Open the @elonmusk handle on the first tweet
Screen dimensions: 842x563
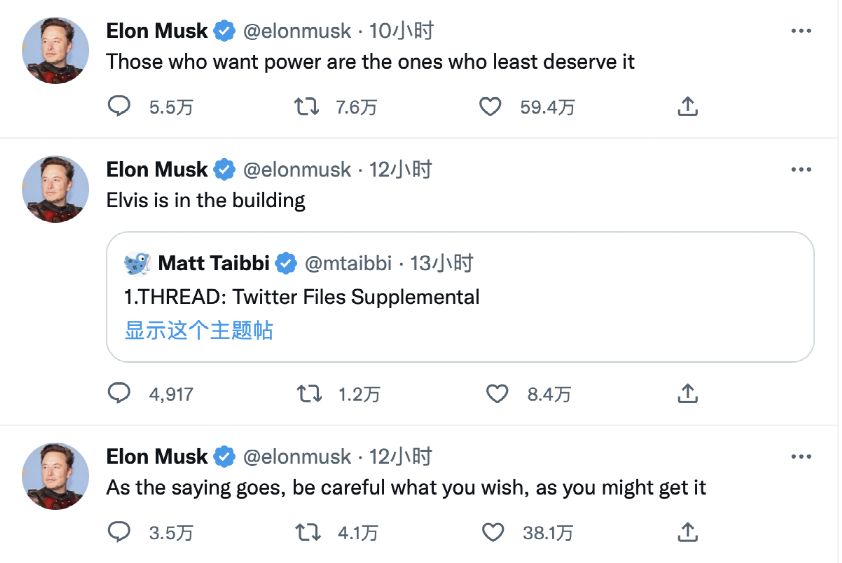(x=297, y=31)
